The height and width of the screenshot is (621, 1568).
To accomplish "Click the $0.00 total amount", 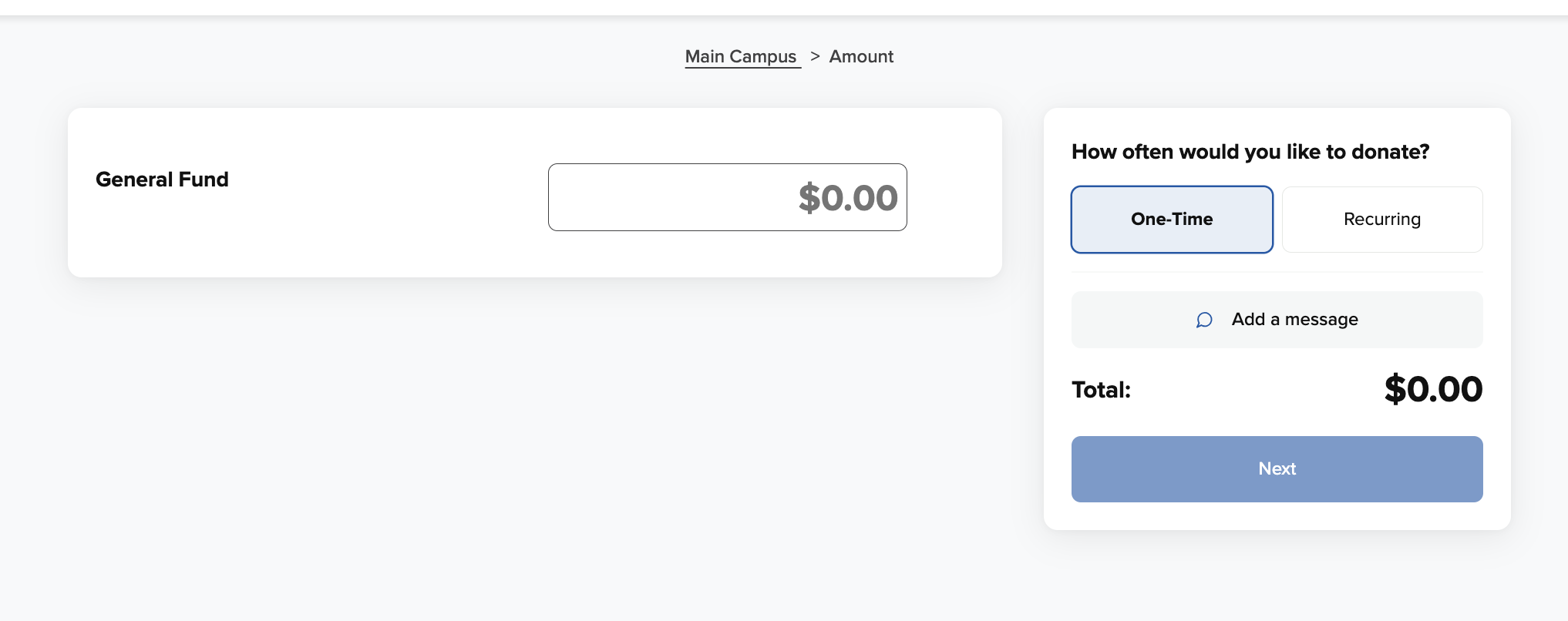I will tap(1433, 389).
